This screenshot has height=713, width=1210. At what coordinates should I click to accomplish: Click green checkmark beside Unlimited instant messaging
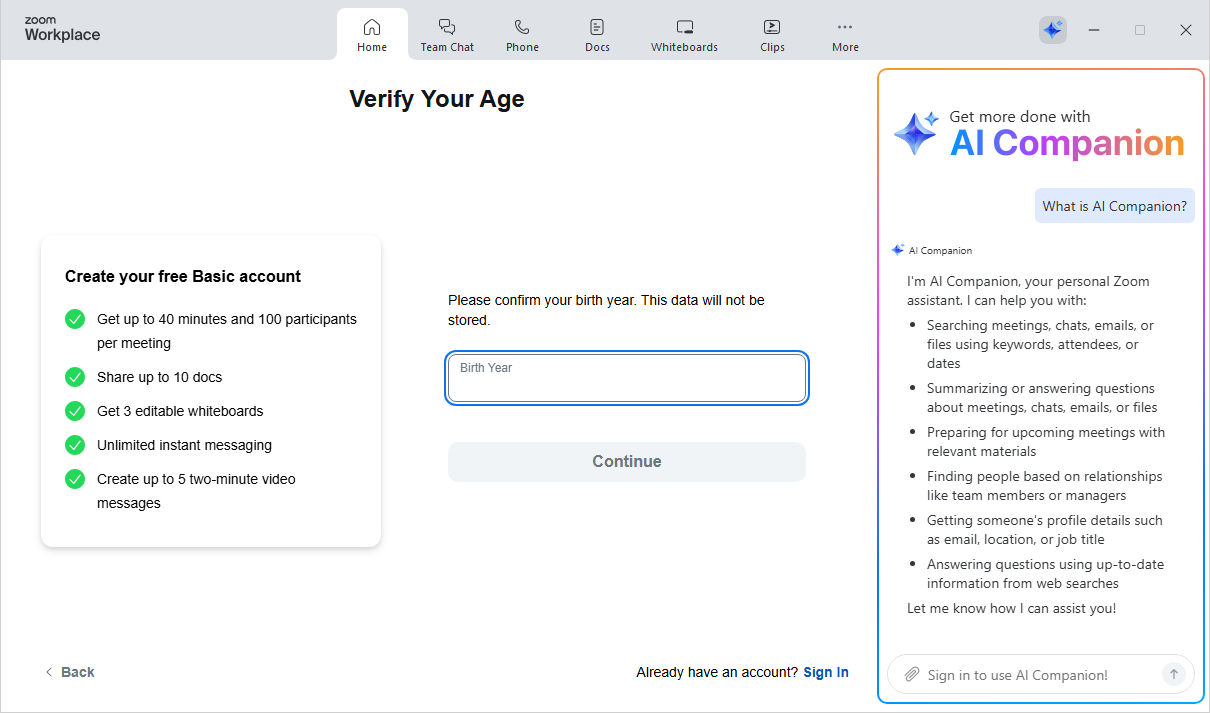75,445
